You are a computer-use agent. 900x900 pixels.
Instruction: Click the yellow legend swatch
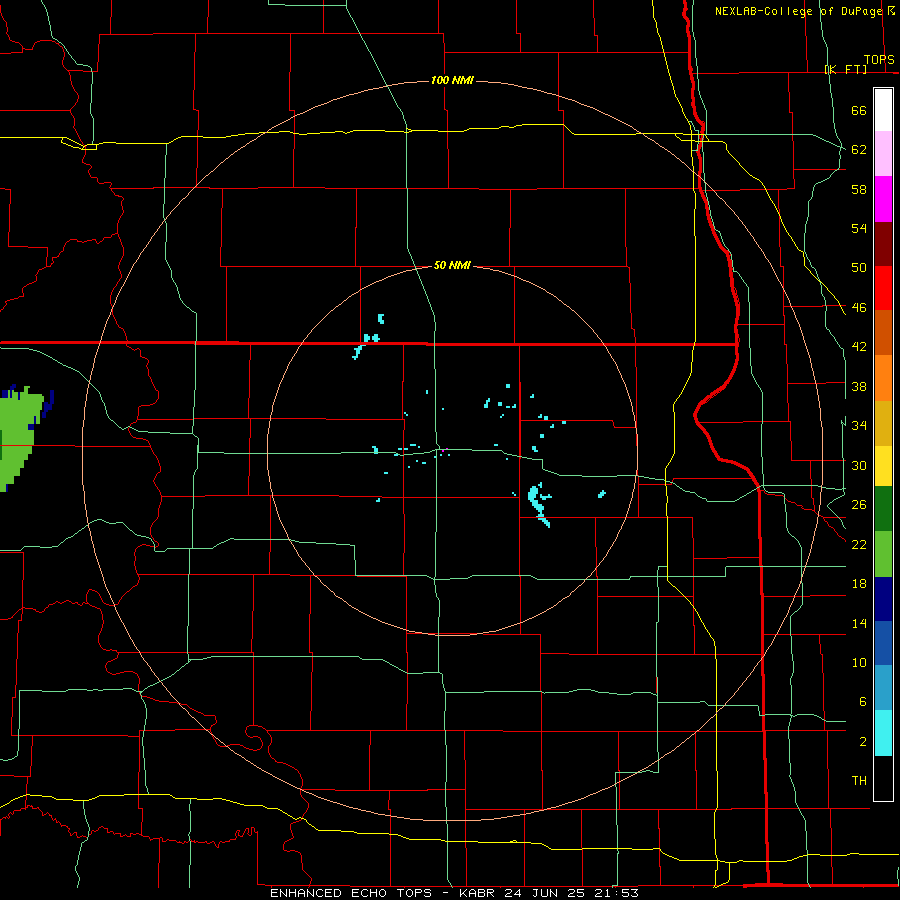883,465
